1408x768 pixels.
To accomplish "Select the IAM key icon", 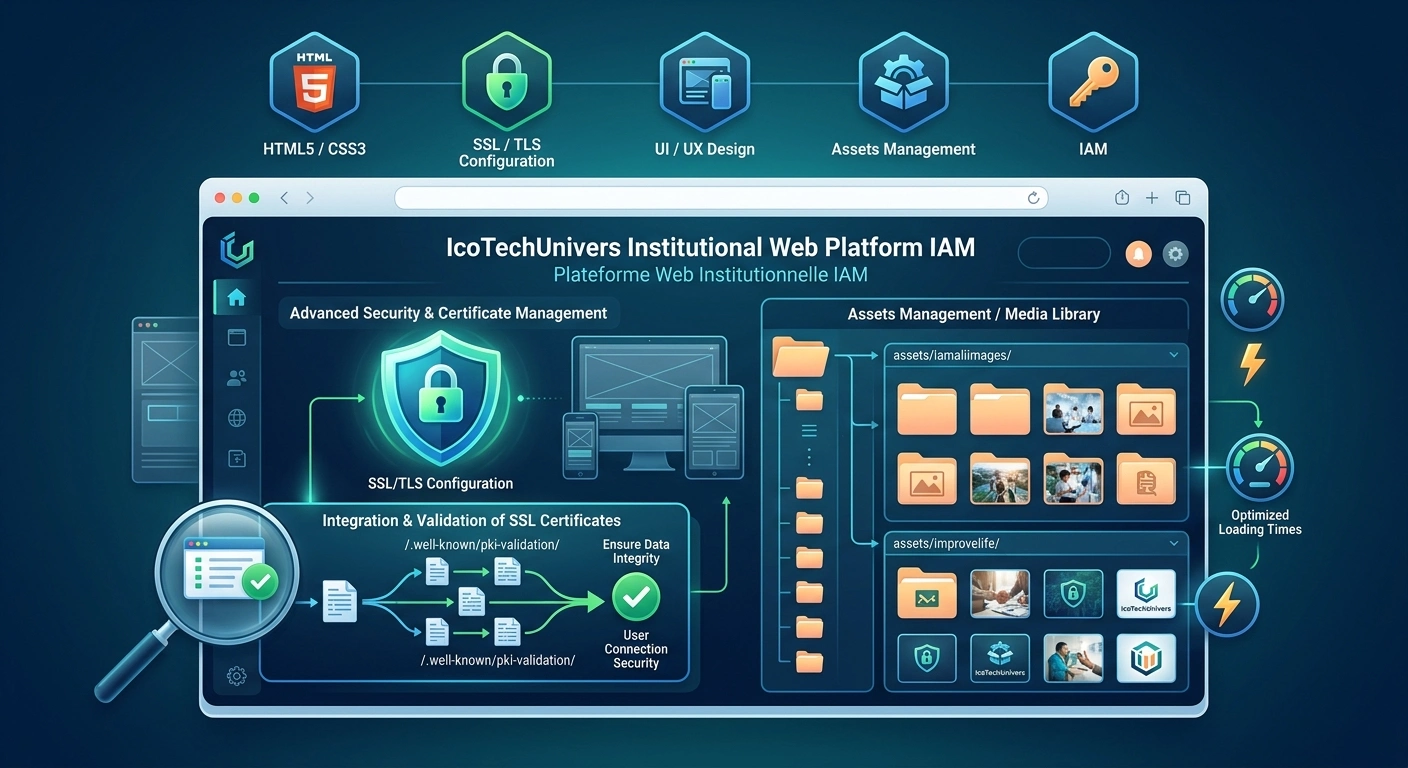I will 1092,81.
